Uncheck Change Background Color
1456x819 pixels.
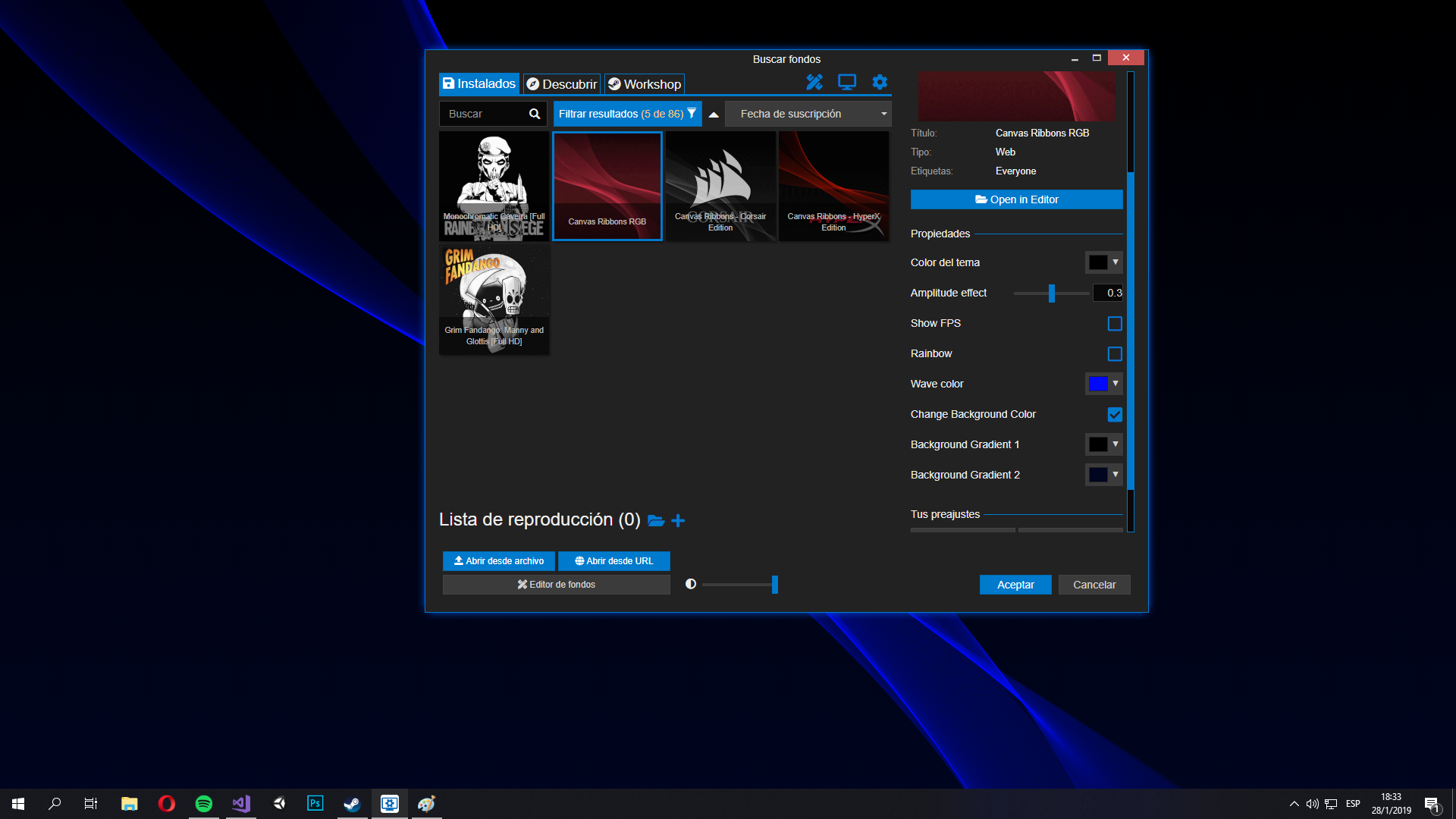1114,415
